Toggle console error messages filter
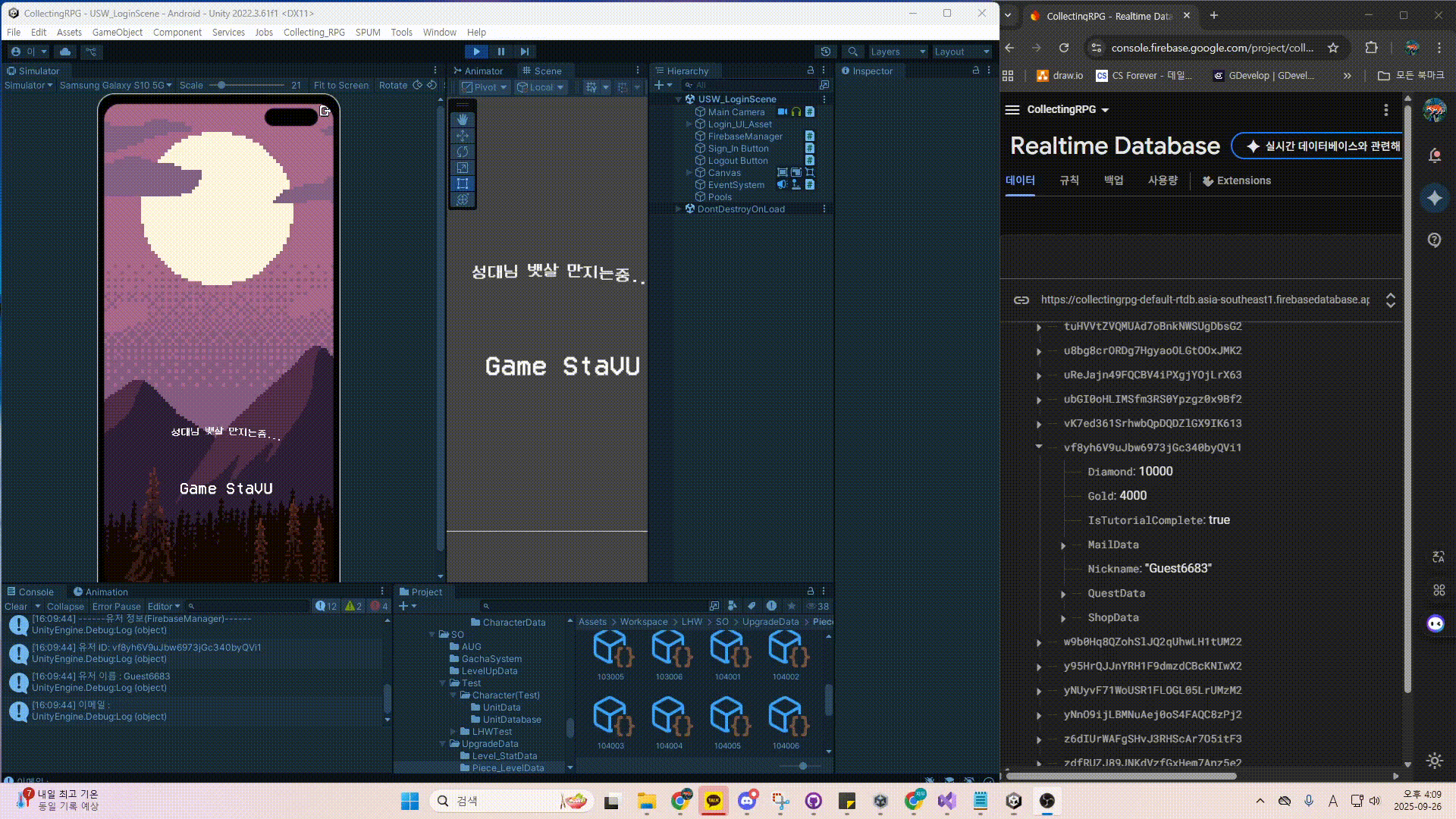This screenshot has width=1456, height=819. click(x=379, y=606)
